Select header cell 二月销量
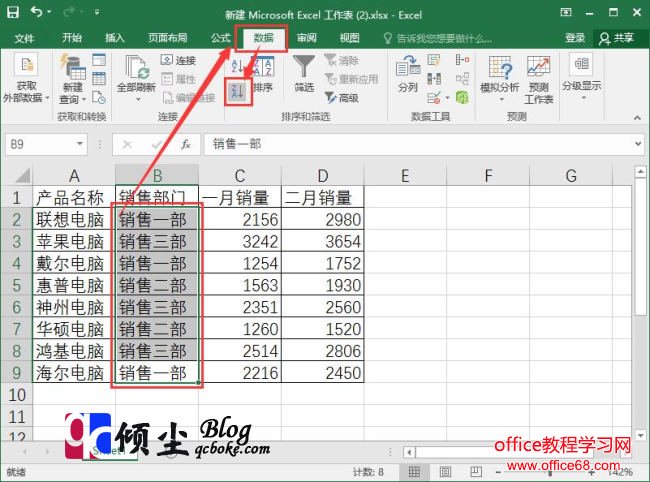Screen dimensions: 650x482 (x=323, y=198)
